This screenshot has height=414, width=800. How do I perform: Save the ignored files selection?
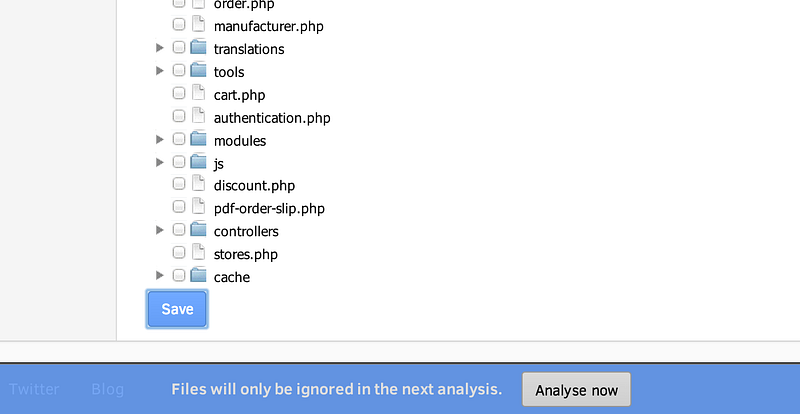177,309
